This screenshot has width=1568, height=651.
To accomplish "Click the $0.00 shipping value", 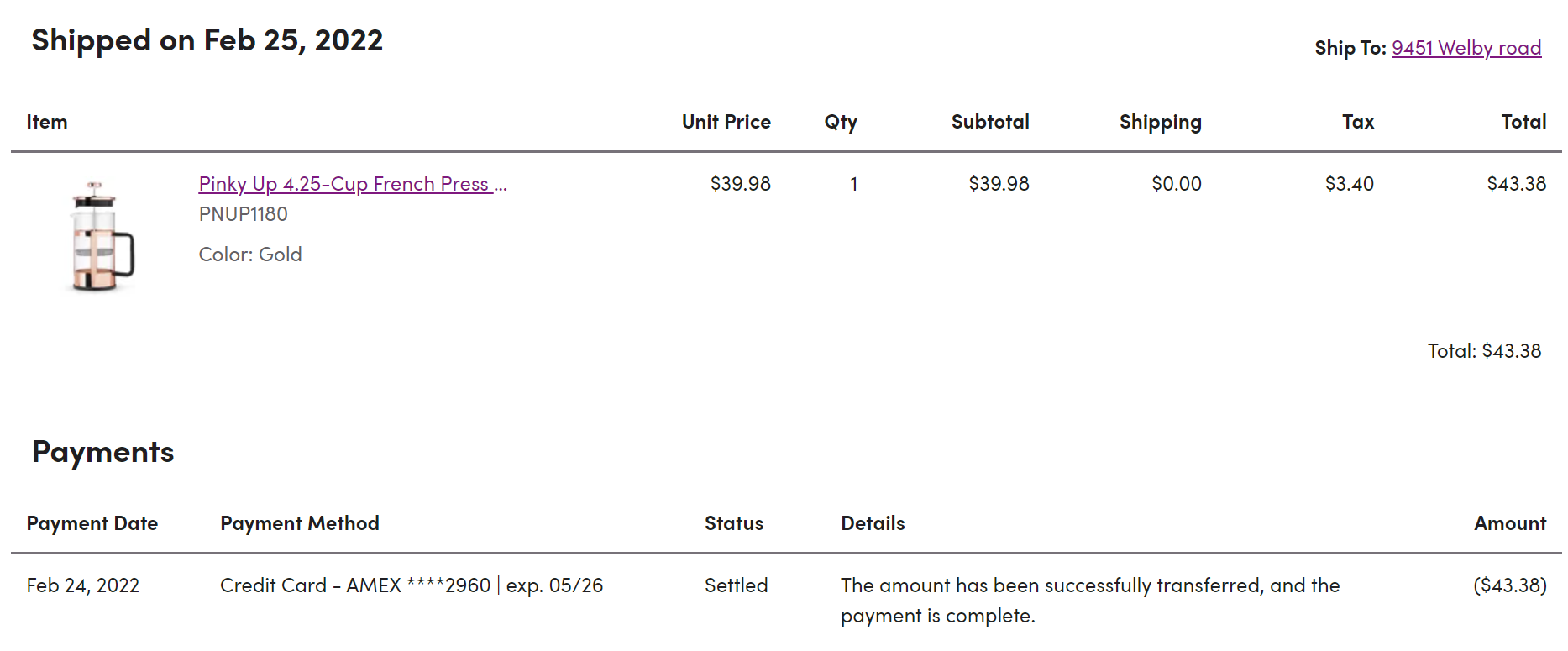I will click(1176, 184).
